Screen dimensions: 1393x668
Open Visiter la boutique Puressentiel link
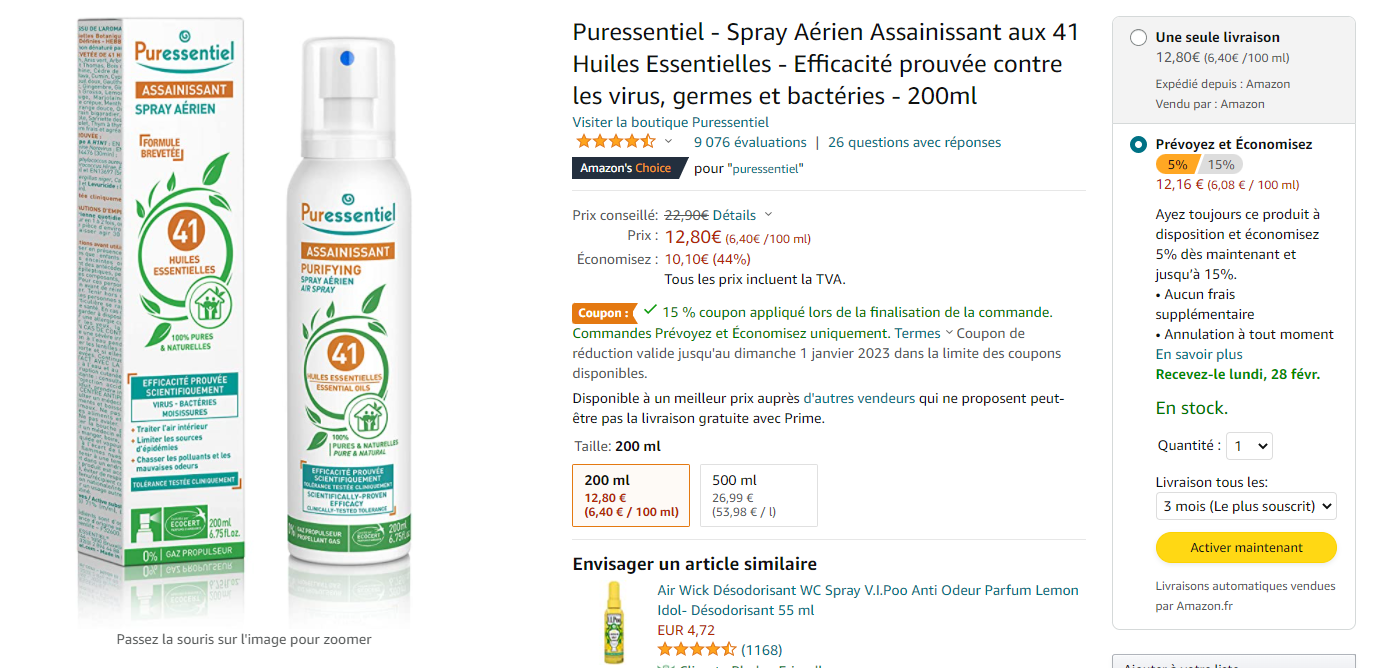coord(671,122)
